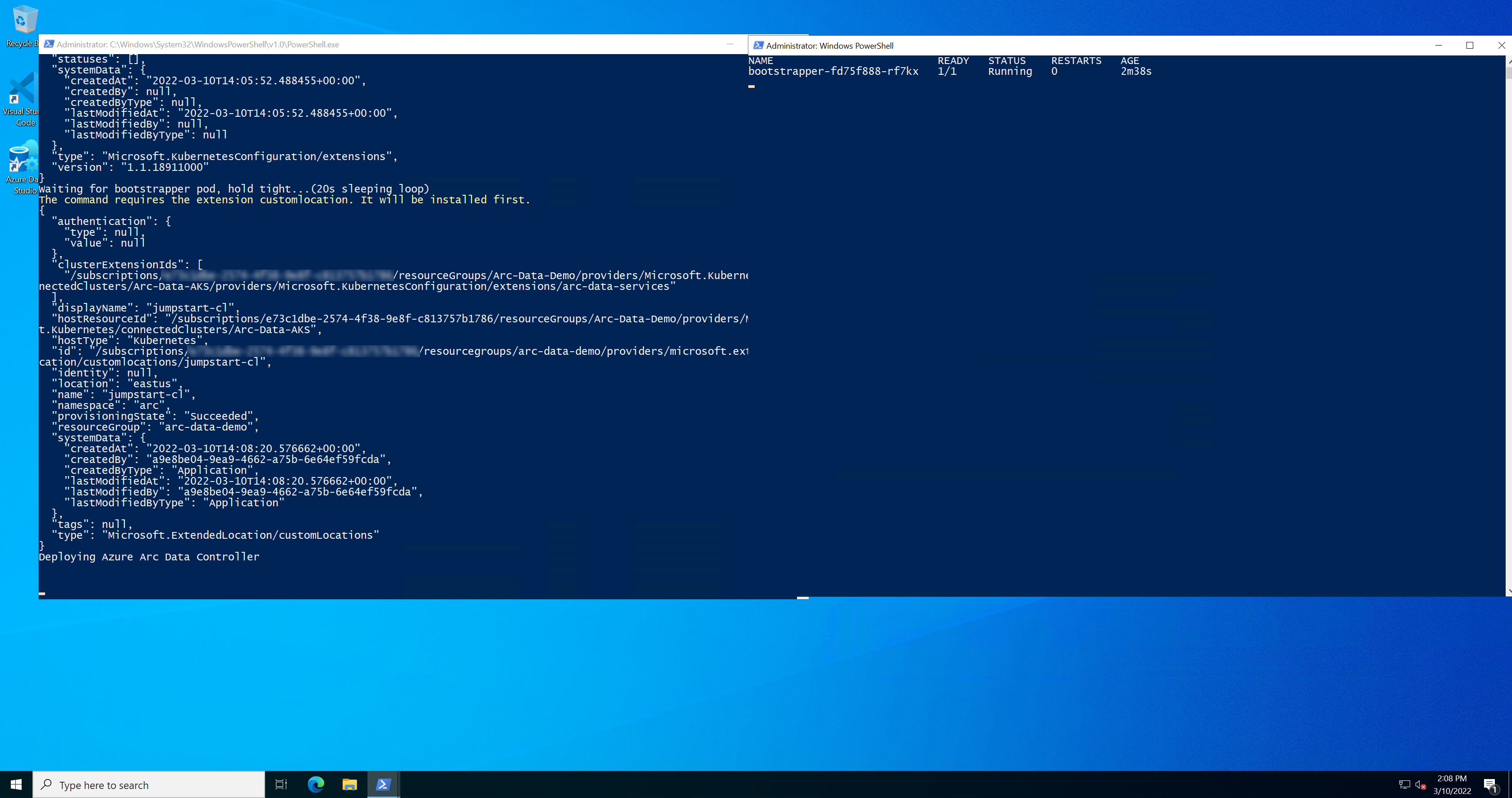The height and width of the screenshot is (798, 1512).
Task: Click the '"location": "eastus"' line
Action: tap(117, 383)
